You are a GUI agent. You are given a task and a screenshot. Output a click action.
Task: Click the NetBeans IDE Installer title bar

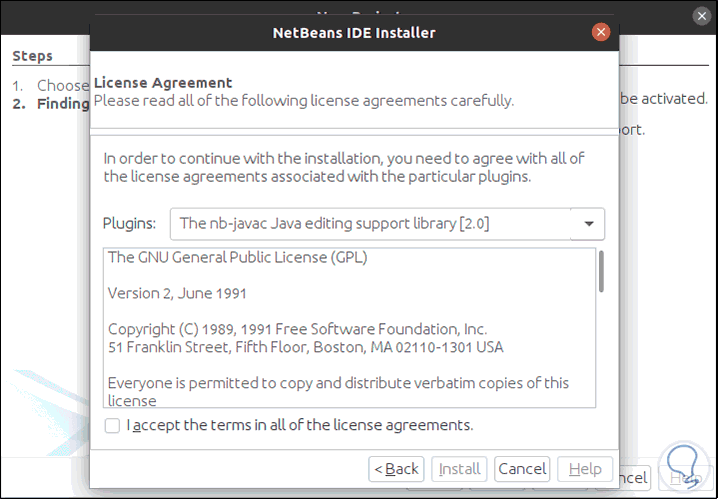tap(353, 32)
